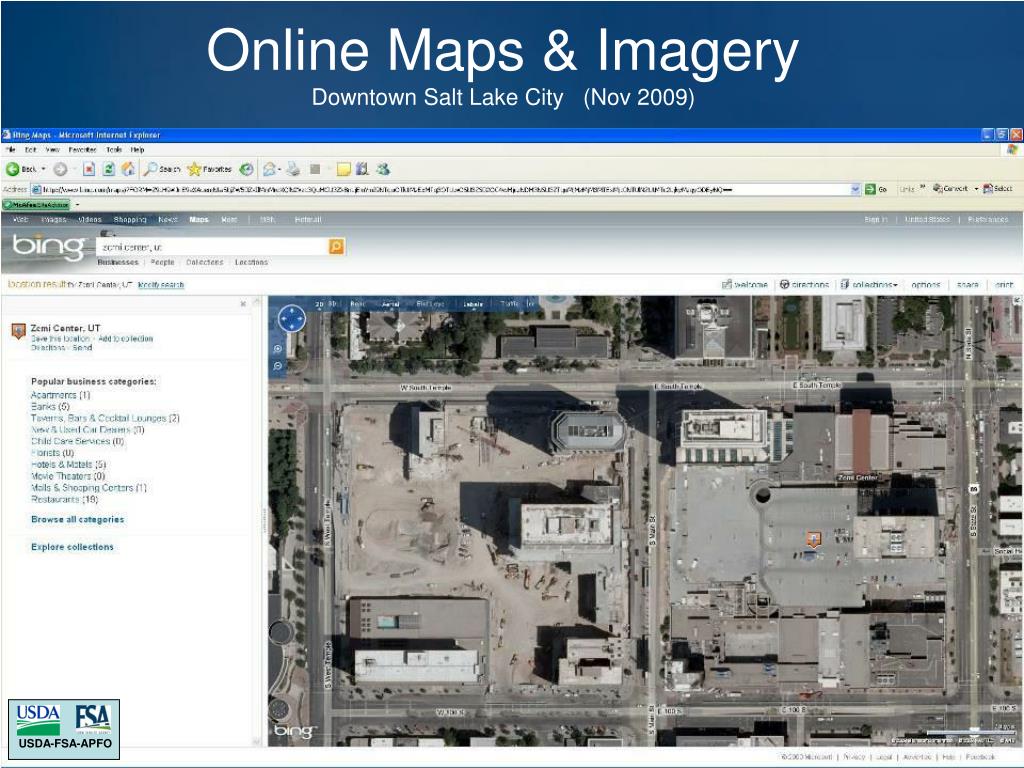
Task: Open the IE Favorites star button
Action: 209,169
